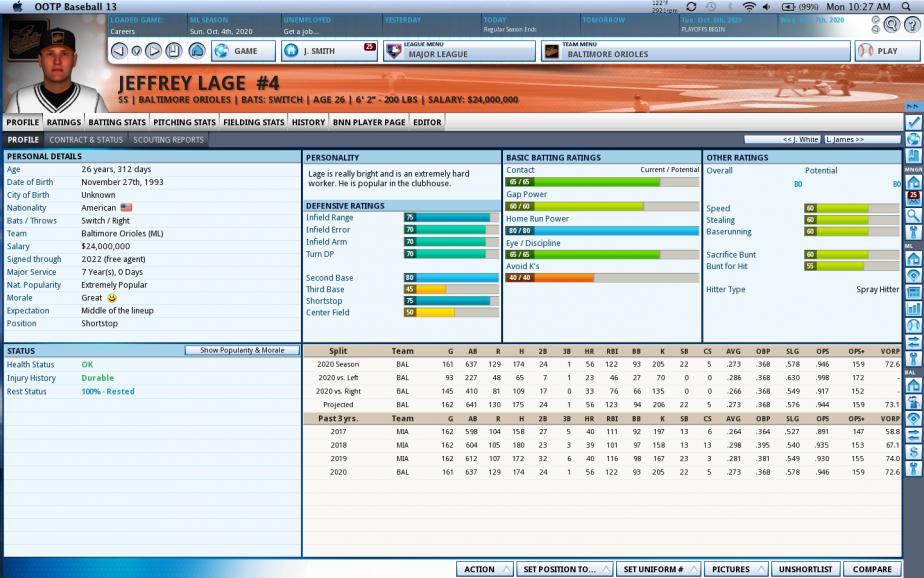The width and height of the screenshot is (924, 578).
Task: Click the dollar sign finances icon in the sidebar
Action: pyautogui.click(x=913, y=452)
